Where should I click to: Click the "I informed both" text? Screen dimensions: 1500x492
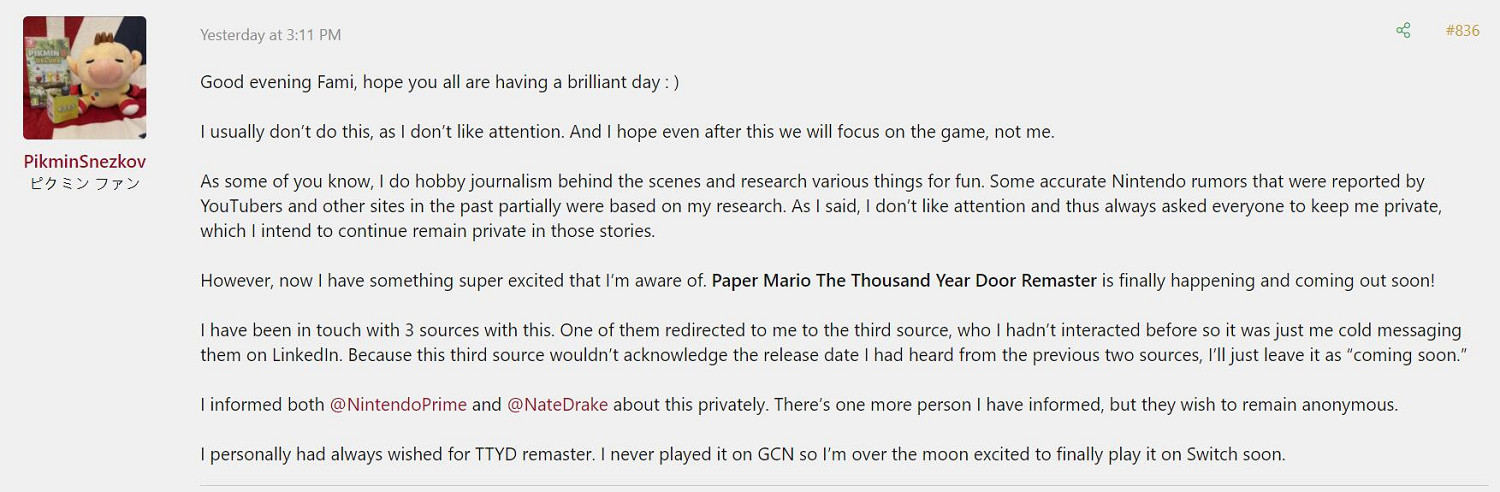[x=262, y=405]
